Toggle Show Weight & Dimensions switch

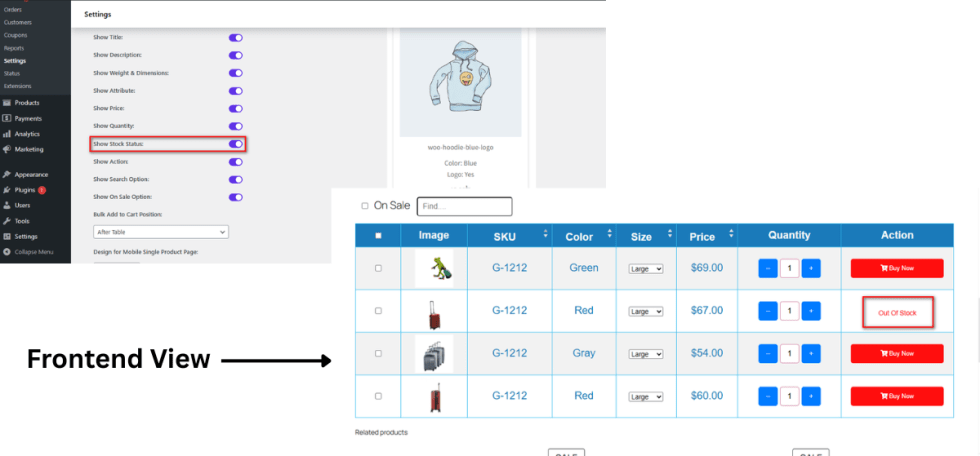click(x=236, y=73)
